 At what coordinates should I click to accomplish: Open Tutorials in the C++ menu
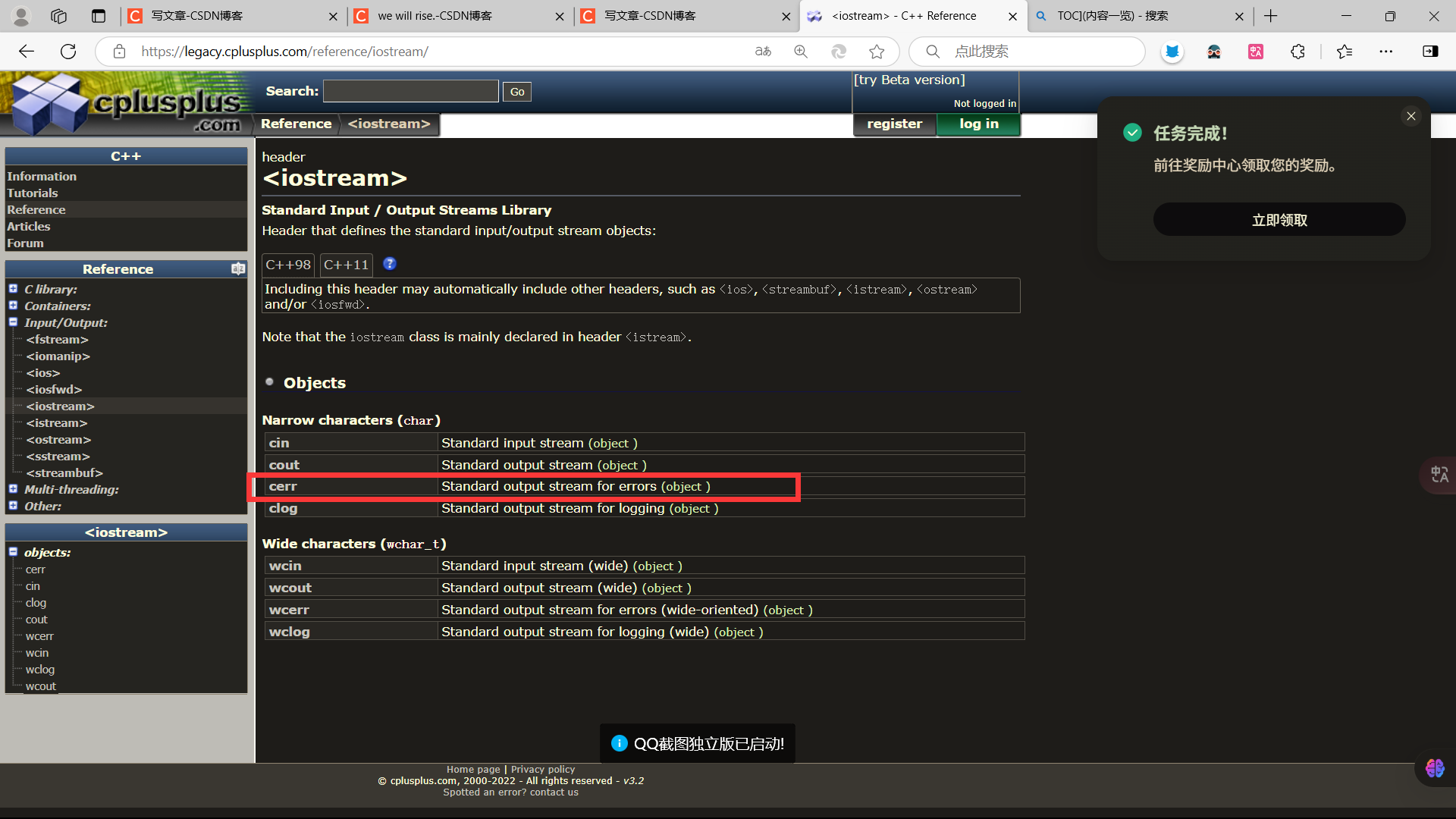(32, 193)
